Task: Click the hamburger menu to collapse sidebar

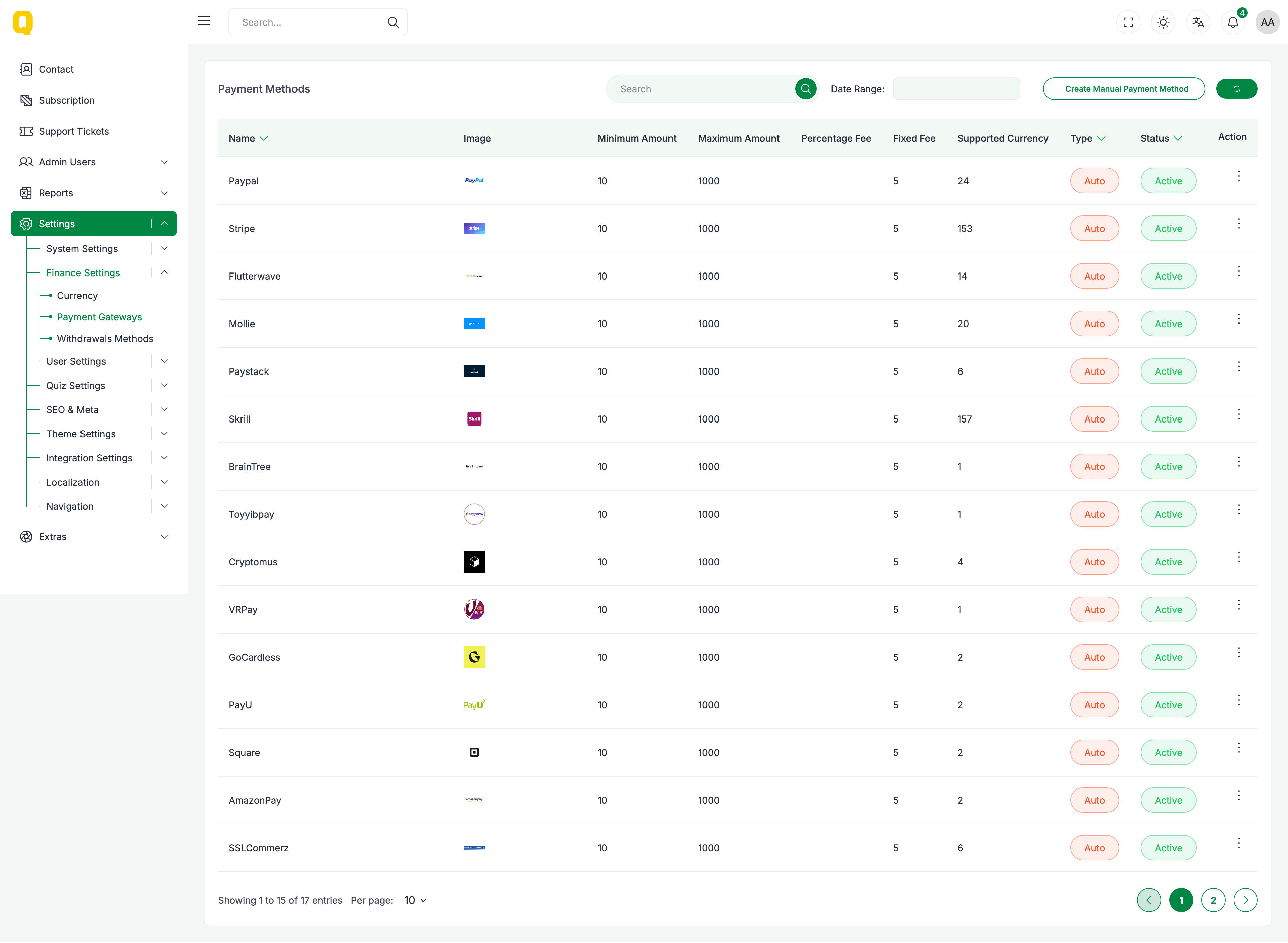Action: coord(204,20)
